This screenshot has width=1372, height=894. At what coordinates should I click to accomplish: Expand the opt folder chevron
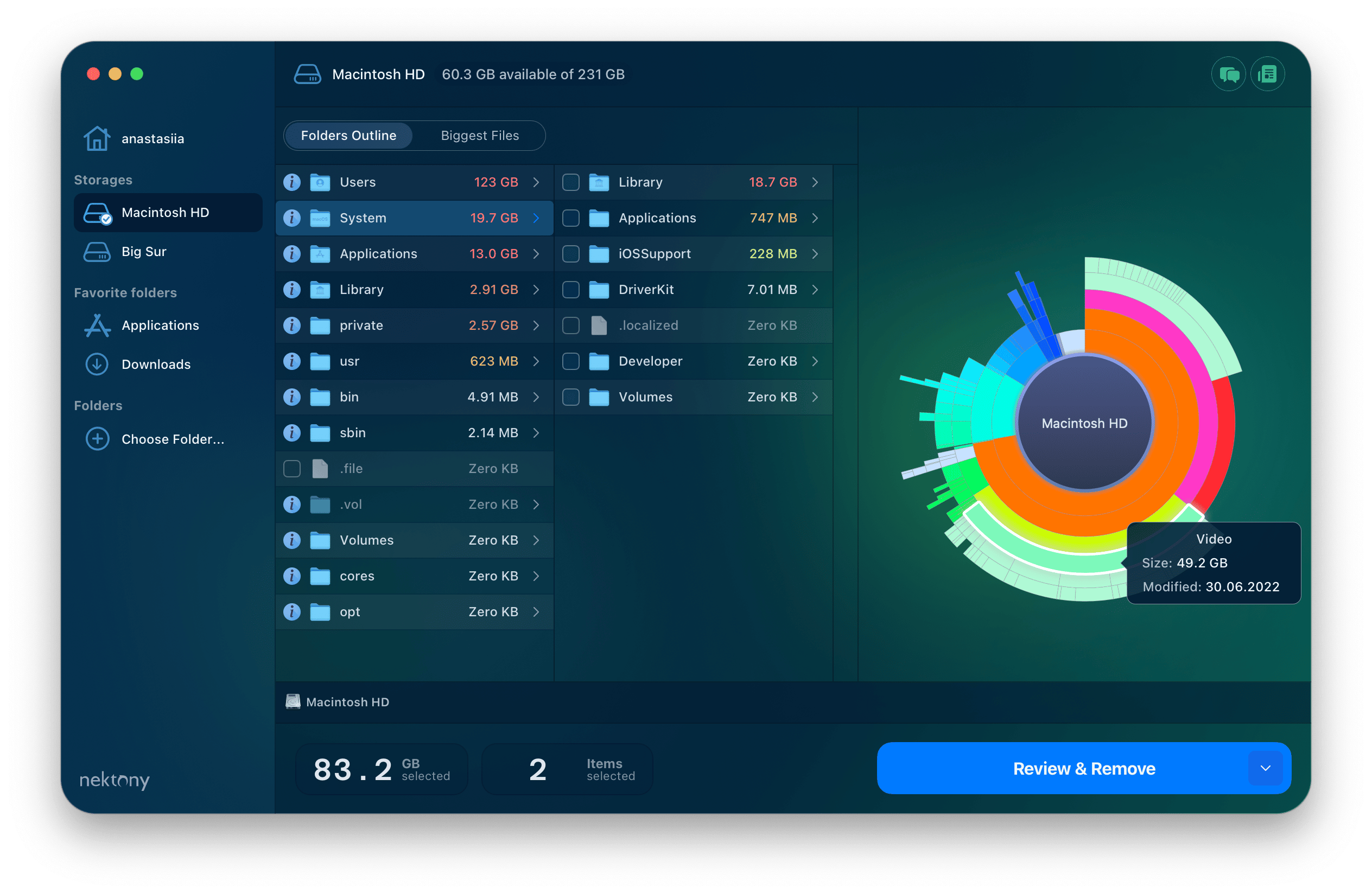tap(536, 612)
